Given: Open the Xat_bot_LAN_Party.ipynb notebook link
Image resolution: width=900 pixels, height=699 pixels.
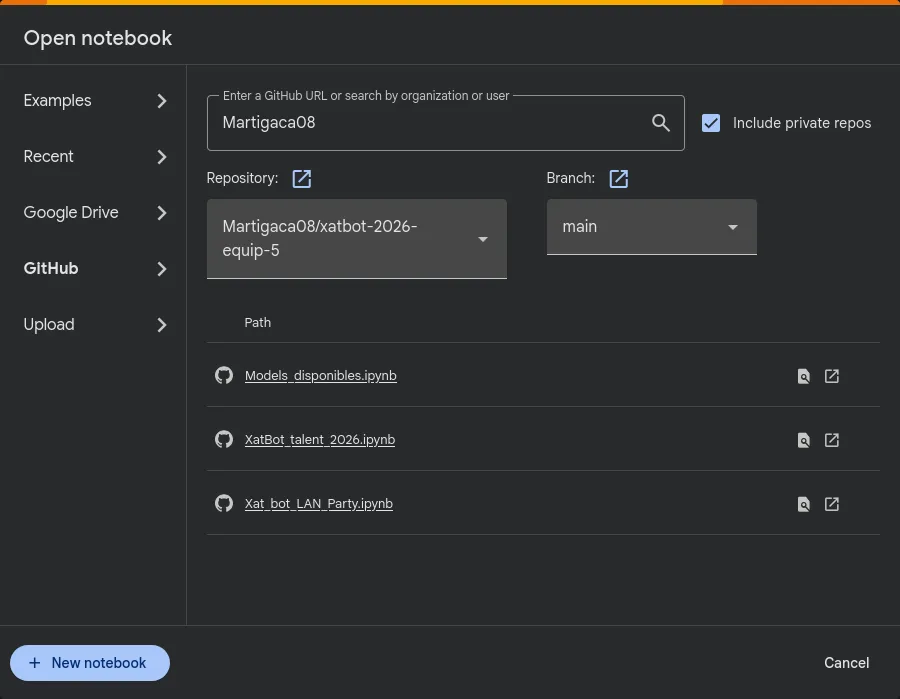Looking at the screenshot, I should [318, 504].
